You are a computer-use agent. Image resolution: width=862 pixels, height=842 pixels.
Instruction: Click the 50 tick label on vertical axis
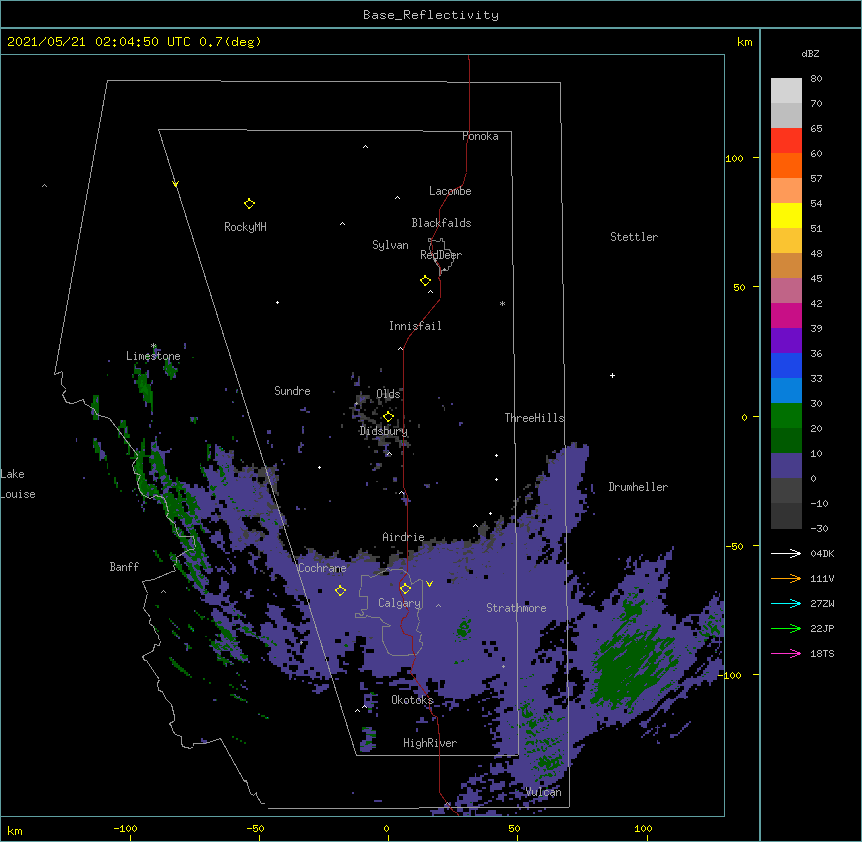(x=739, y=287)
